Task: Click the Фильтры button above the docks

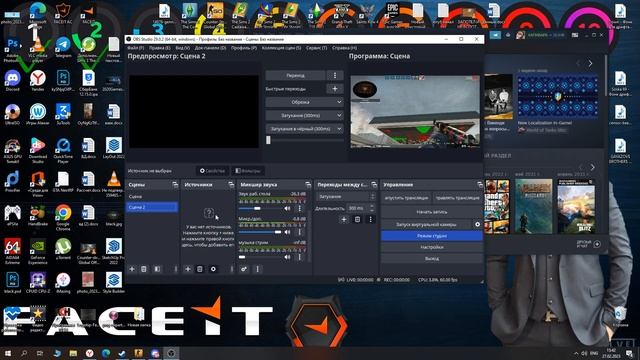Action: coord(248,171)
